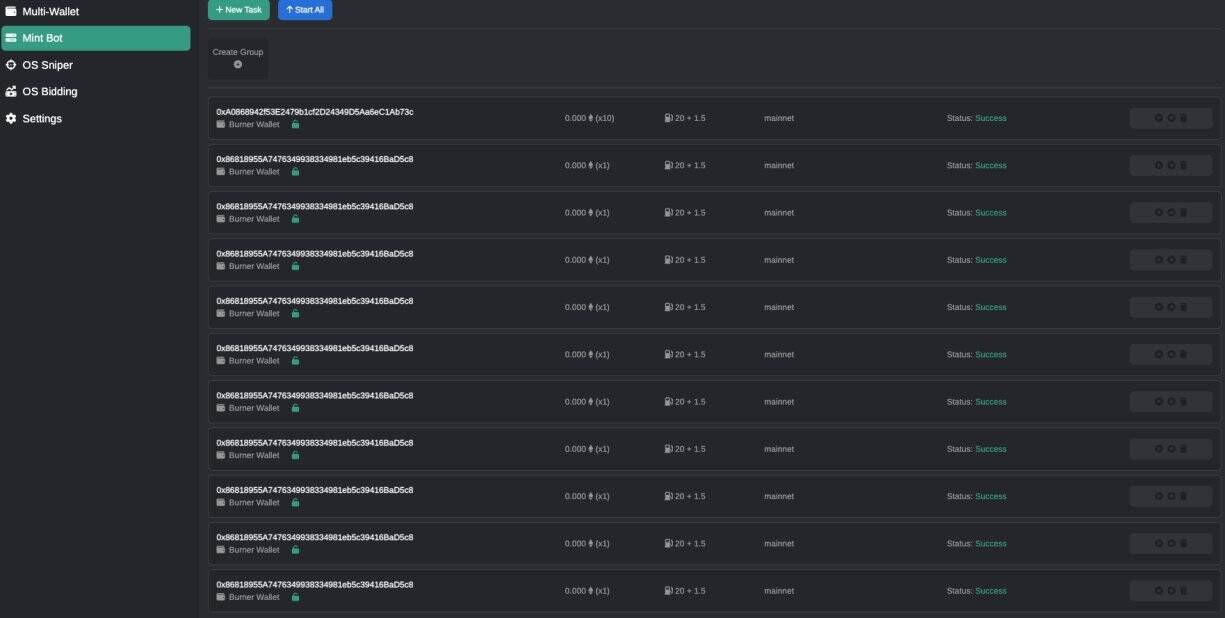Delete the 0xA0868942 task with the trash icon
Image resolution: width=1225 pixels, height=618 pixels.
[x=1183, y=118]
